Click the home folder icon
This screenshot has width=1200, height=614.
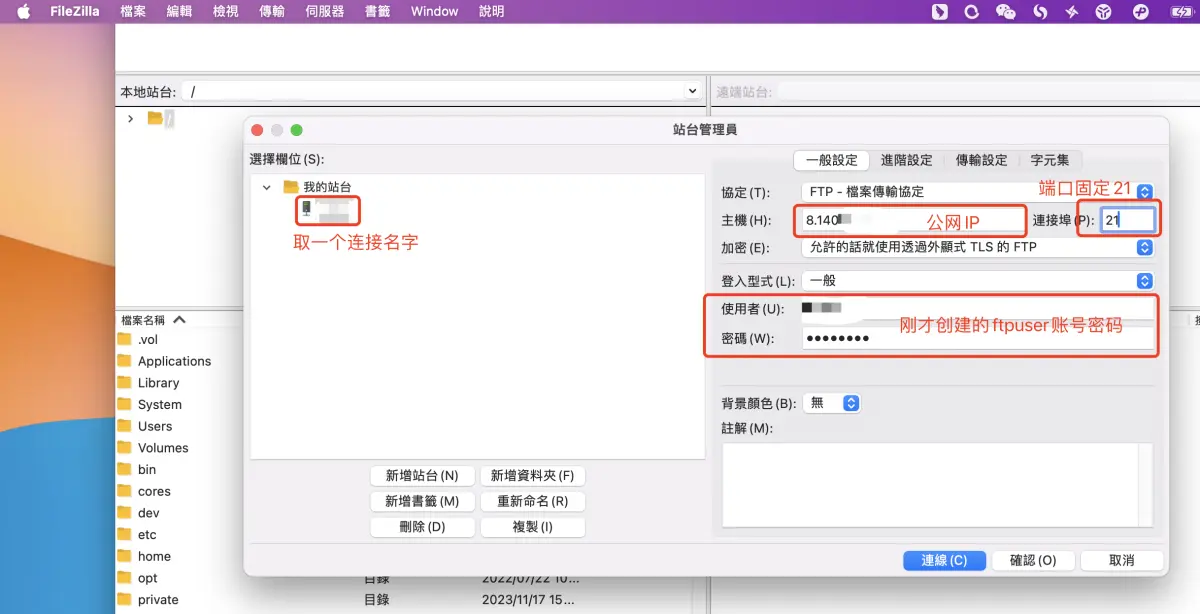coord(125,556)
